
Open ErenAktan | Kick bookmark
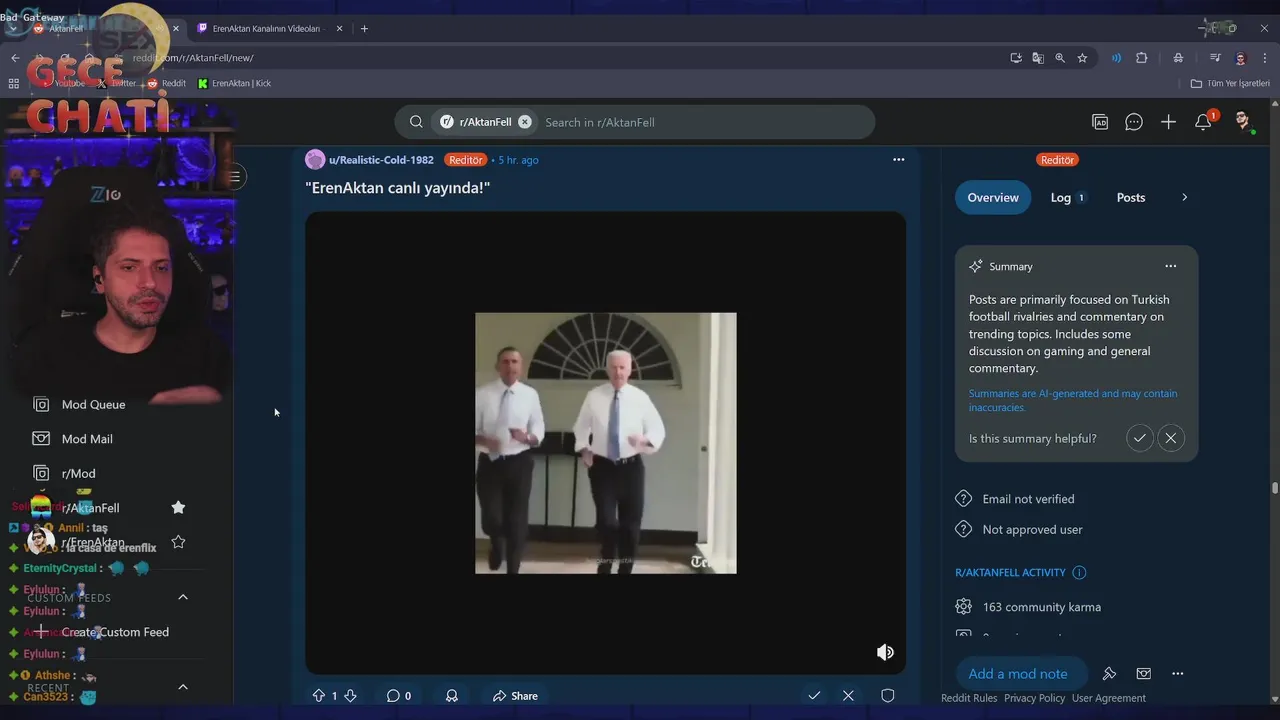click(x=234, y=83)
